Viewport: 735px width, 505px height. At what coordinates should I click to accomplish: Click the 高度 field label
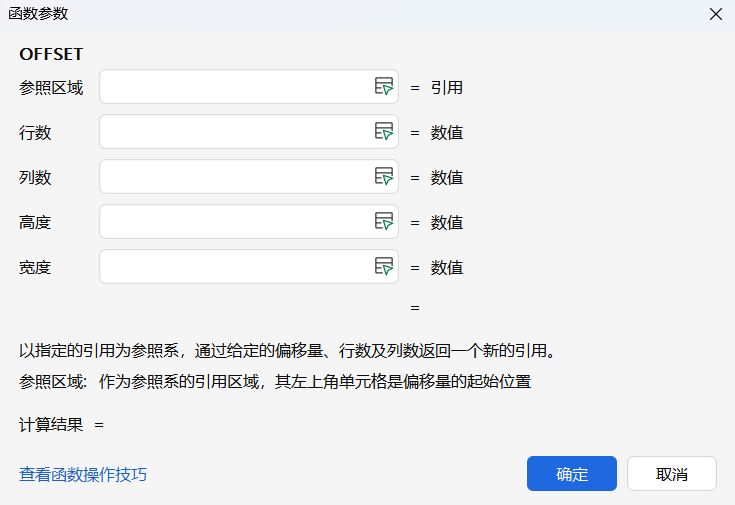point(35,222)
